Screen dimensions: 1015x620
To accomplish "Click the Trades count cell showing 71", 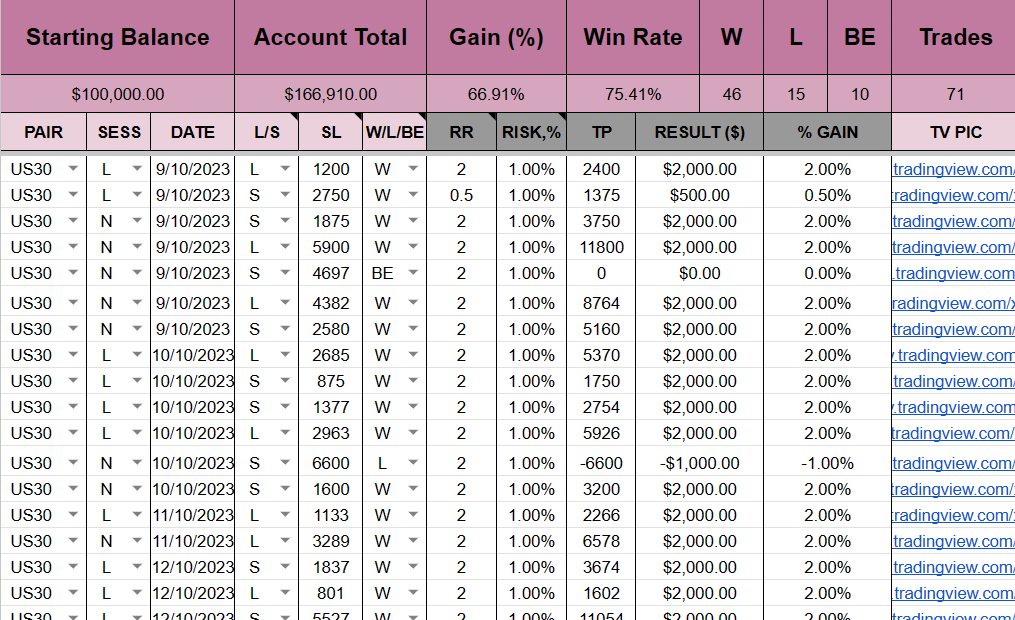I will coord(954,94).
